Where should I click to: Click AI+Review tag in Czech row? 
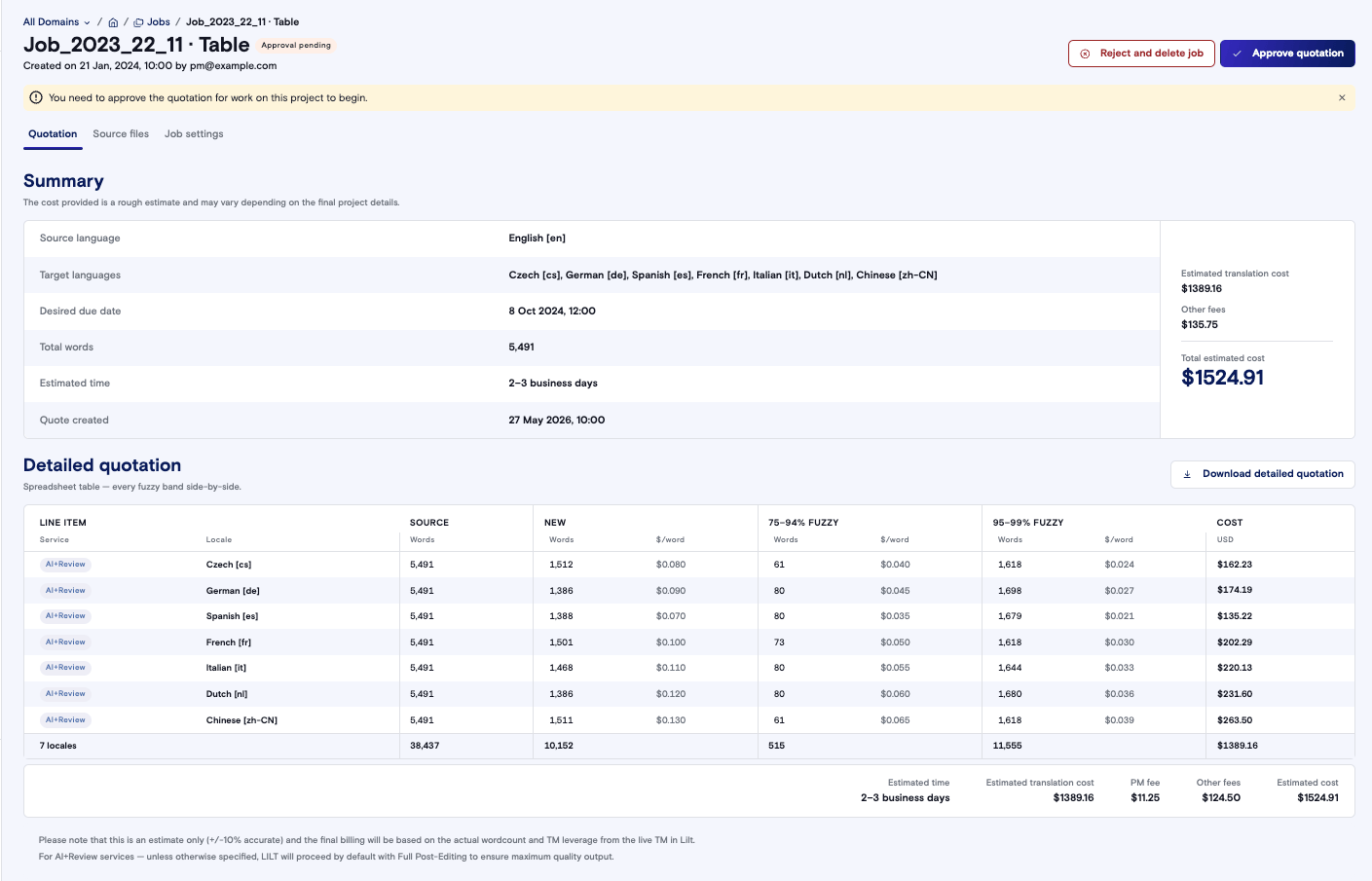(65, 565)
